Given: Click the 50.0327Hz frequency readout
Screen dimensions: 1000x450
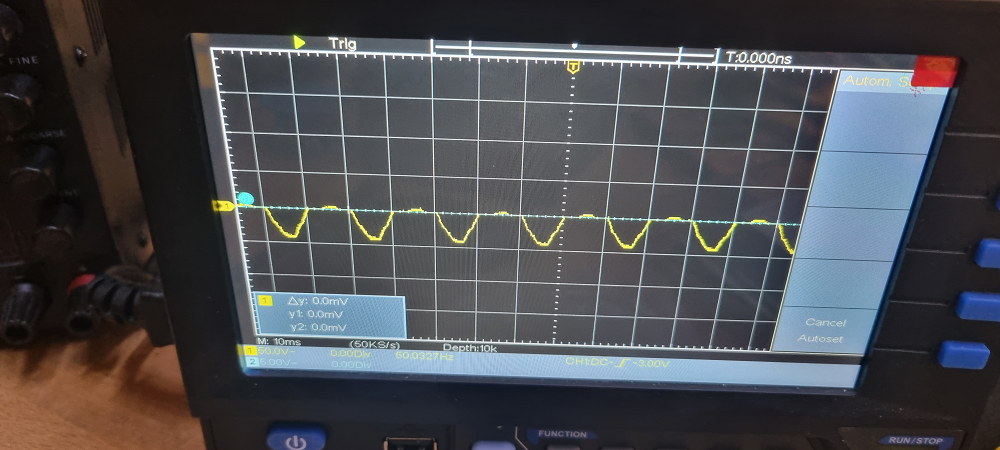Looking at the screenshot, I should coord(425,354).
